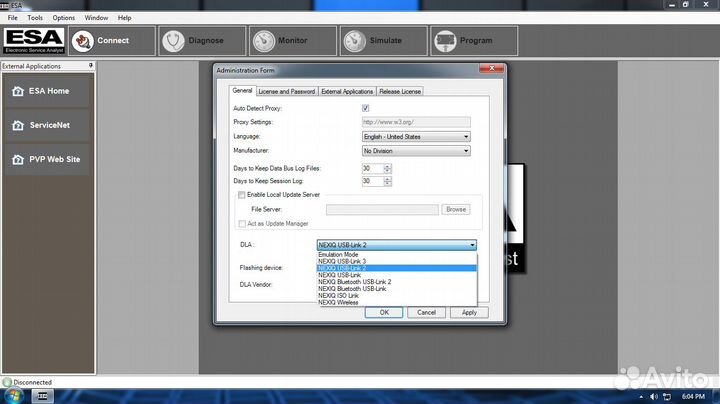This screenshot has height=404, width=720.
Task: Open the Monitor gauge icon
Action: point(264,41)
